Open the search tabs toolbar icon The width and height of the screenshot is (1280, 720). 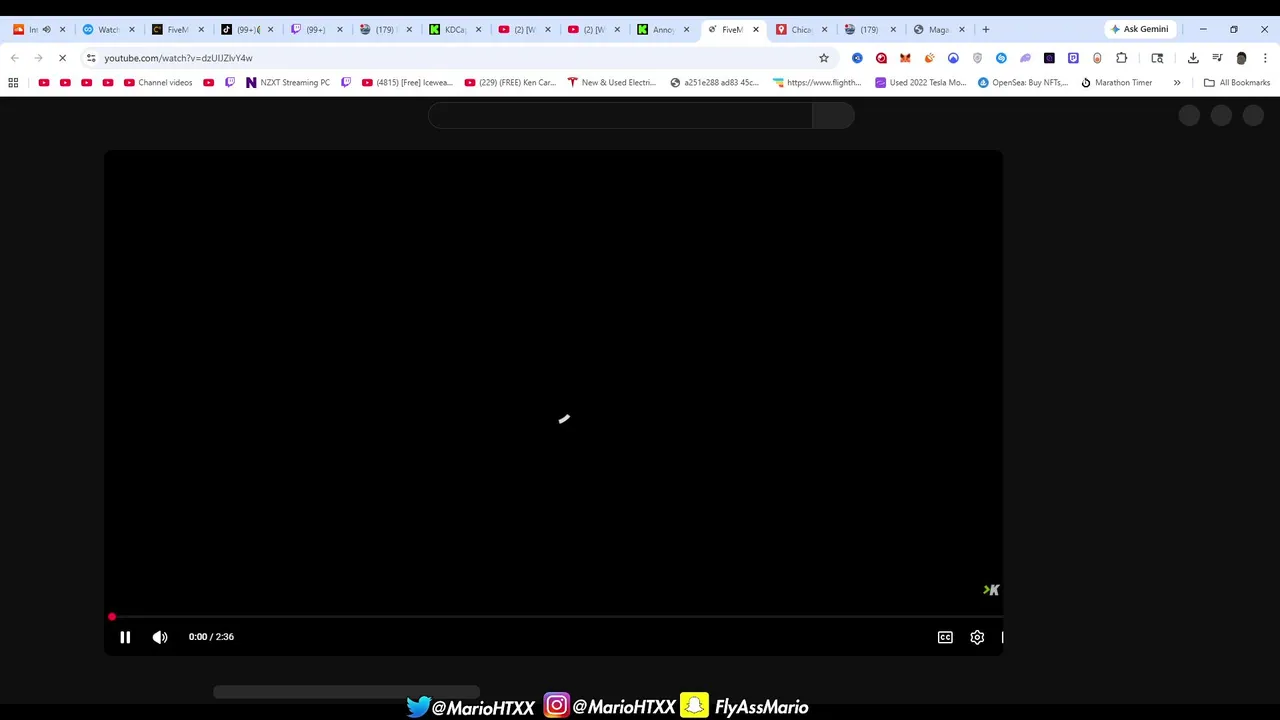tap(1157, 58)
